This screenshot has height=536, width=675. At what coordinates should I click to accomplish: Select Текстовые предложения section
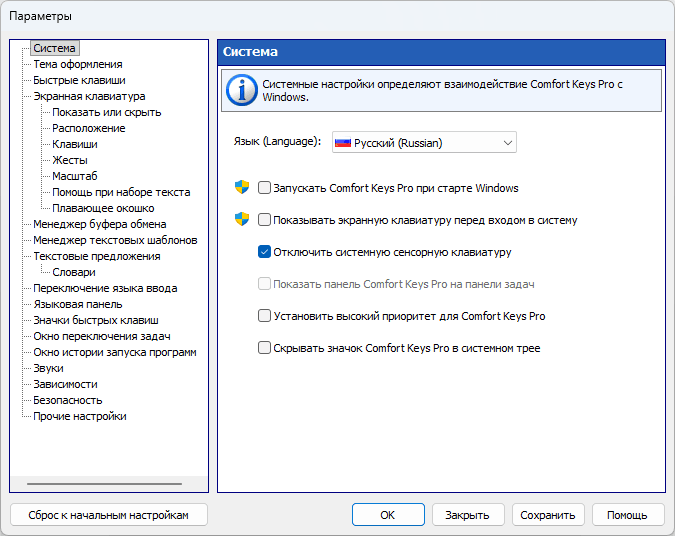(97, 256)
